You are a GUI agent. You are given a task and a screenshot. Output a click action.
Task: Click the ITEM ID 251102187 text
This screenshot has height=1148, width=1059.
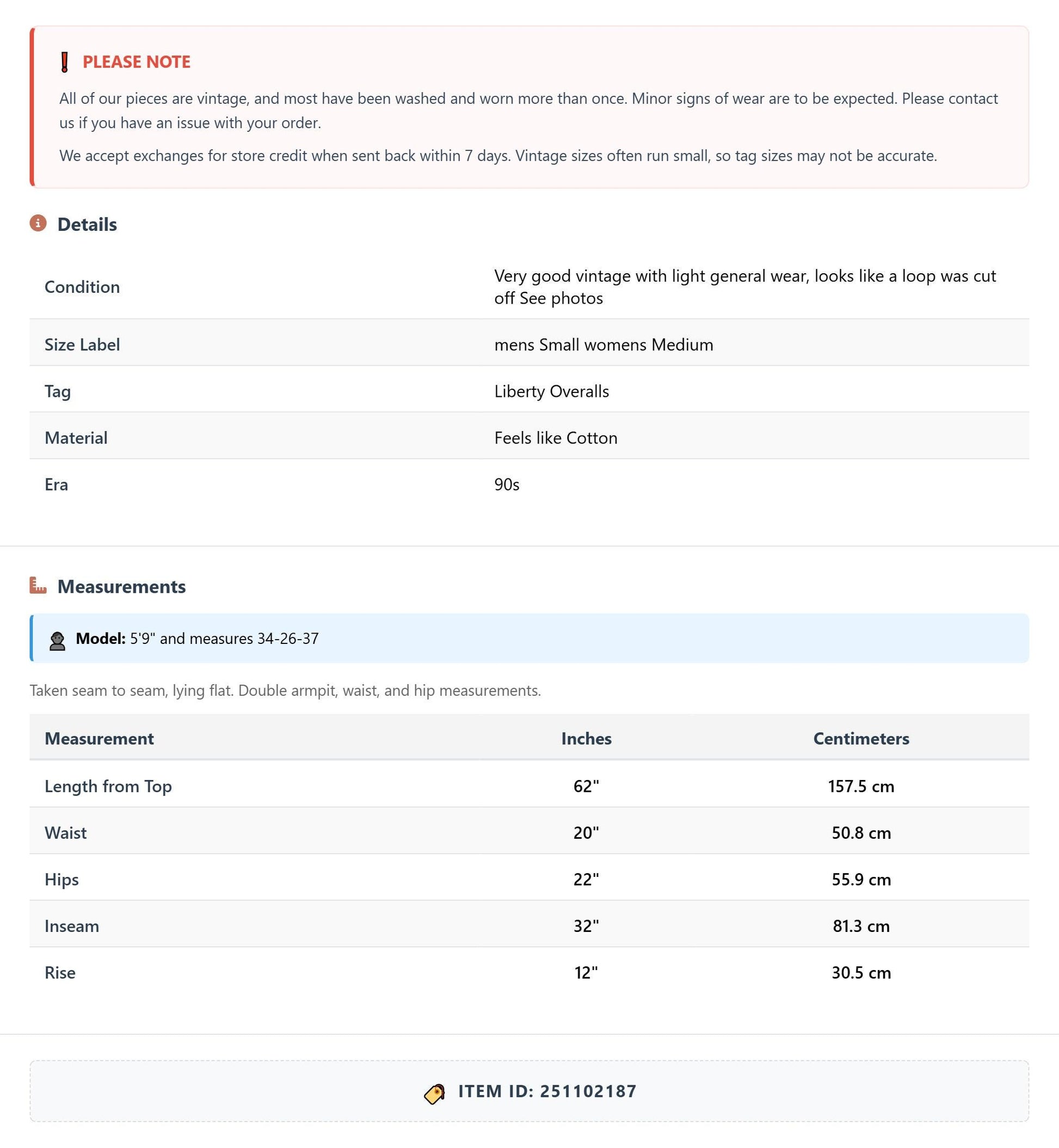[547, 1091]
